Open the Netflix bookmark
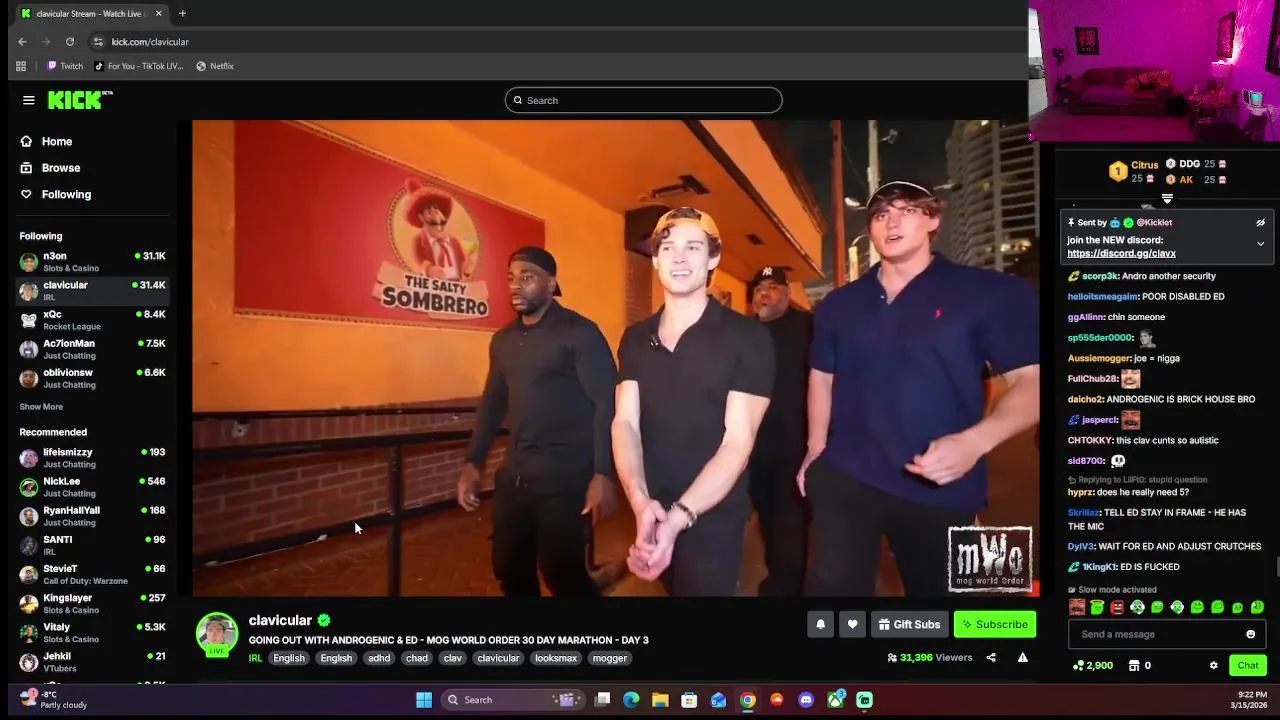 coord(215,66)
